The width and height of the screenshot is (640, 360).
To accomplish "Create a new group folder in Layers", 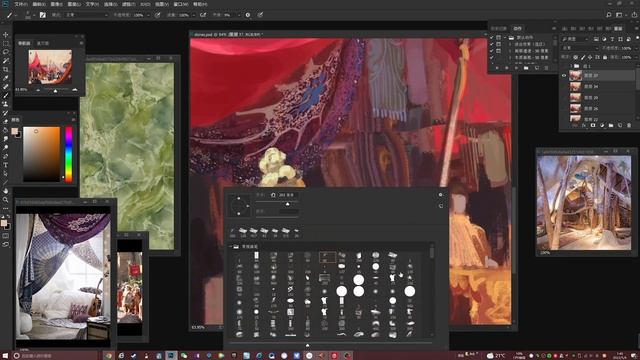I will [x=611, y=126].
